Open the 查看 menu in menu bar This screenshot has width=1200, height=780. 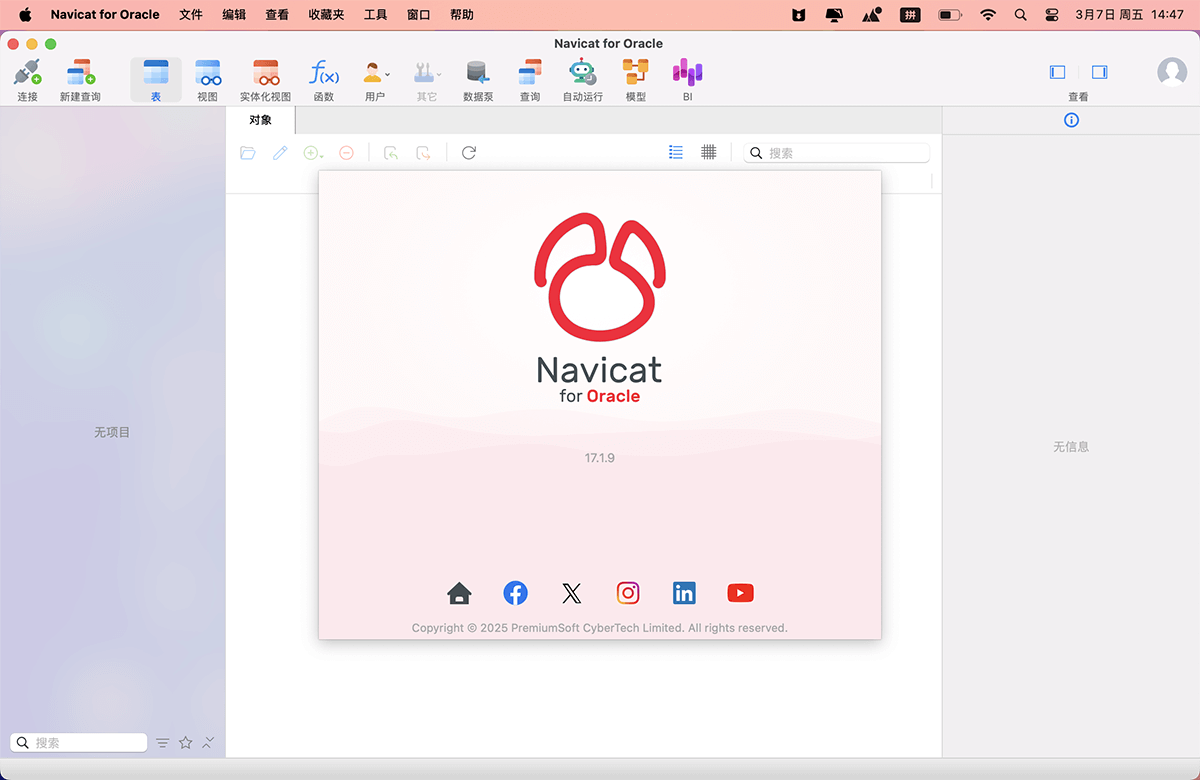277,15
